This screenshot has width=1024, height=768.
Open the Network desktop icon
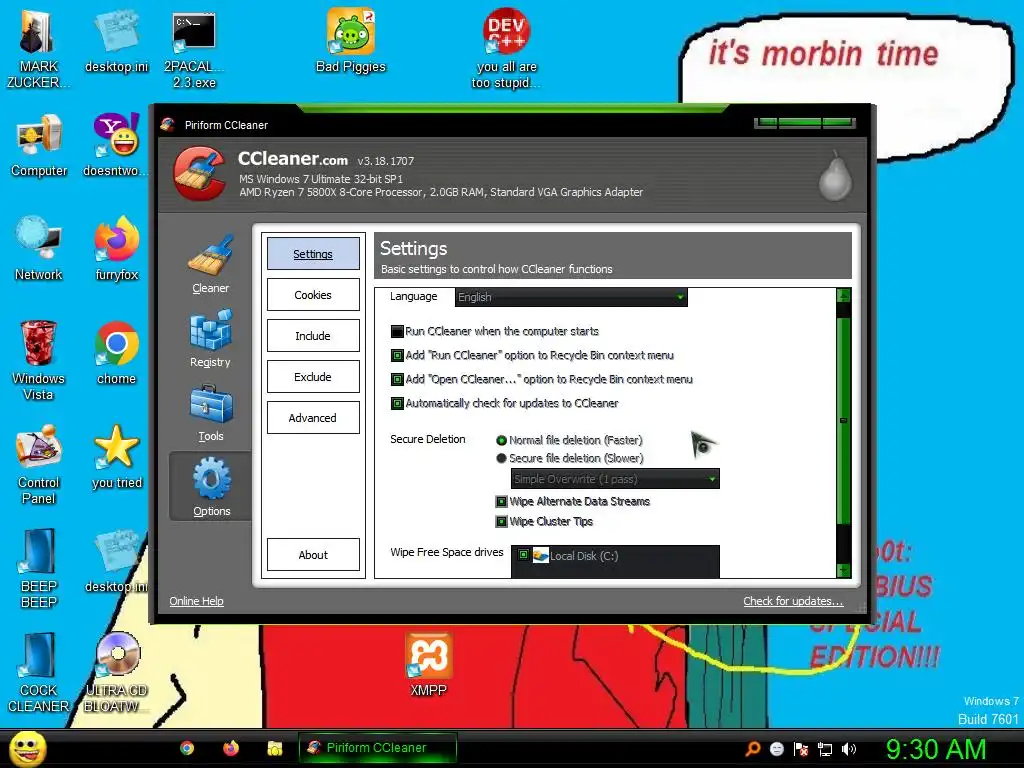point(39,248)
